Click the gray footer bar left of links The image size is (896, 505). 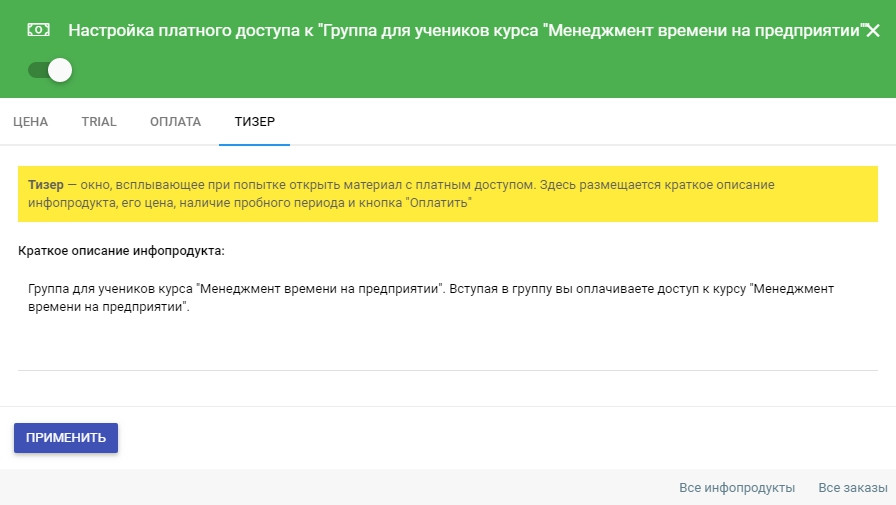pyautogui.click(x=300, y=488)
